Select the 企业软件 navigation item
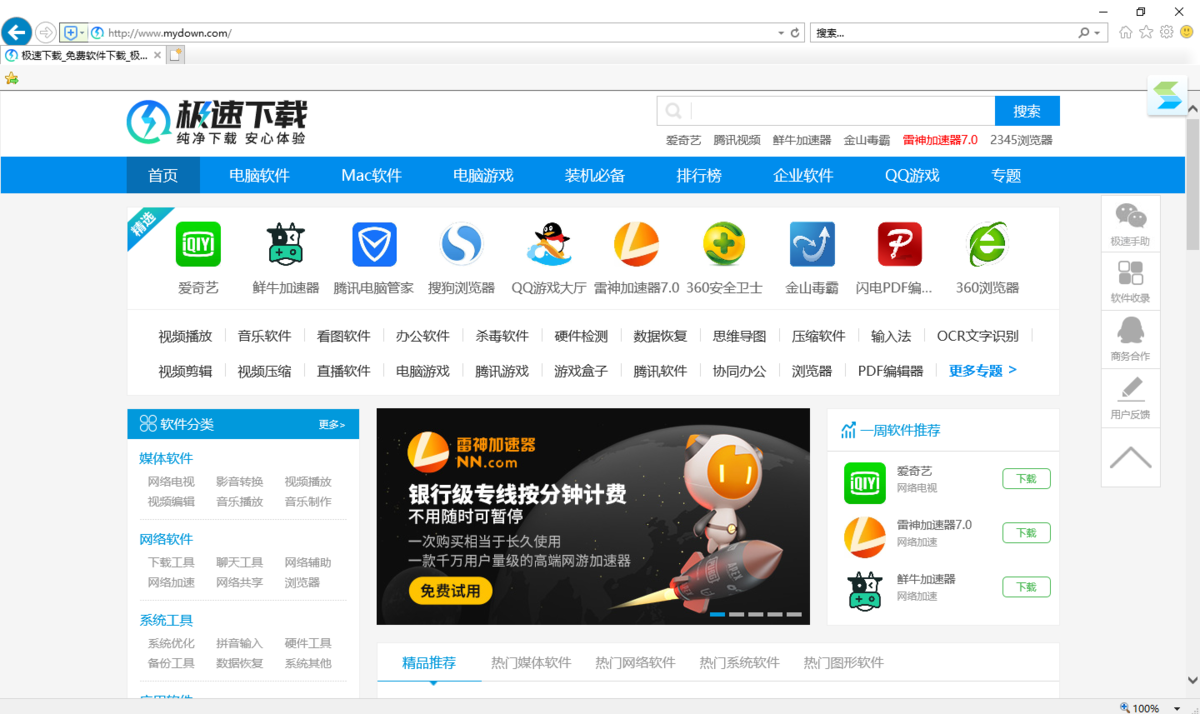This screenshot has width=1200, height=714. click(803, 175)
